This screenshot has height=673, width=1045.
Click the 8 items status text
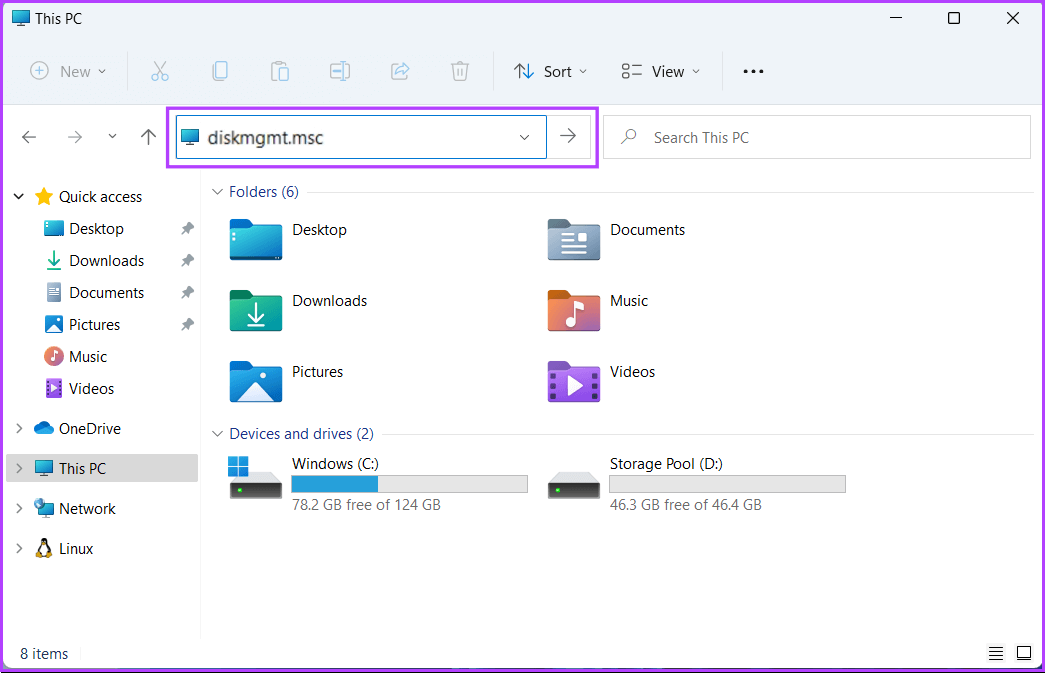(44, 654)
